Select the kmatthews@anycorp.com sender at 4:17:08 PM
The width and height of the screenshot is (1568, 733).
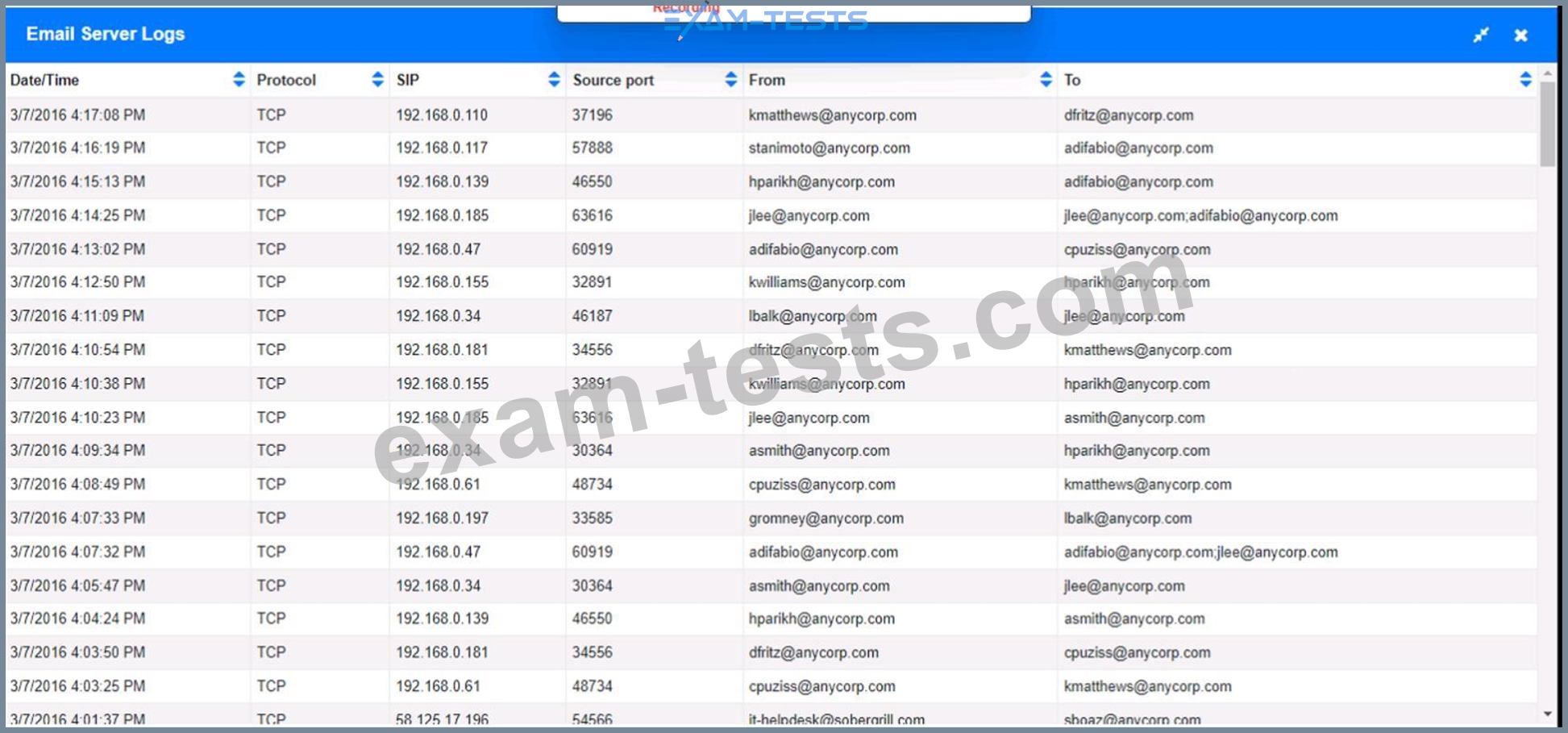click(x=832, y=115)
